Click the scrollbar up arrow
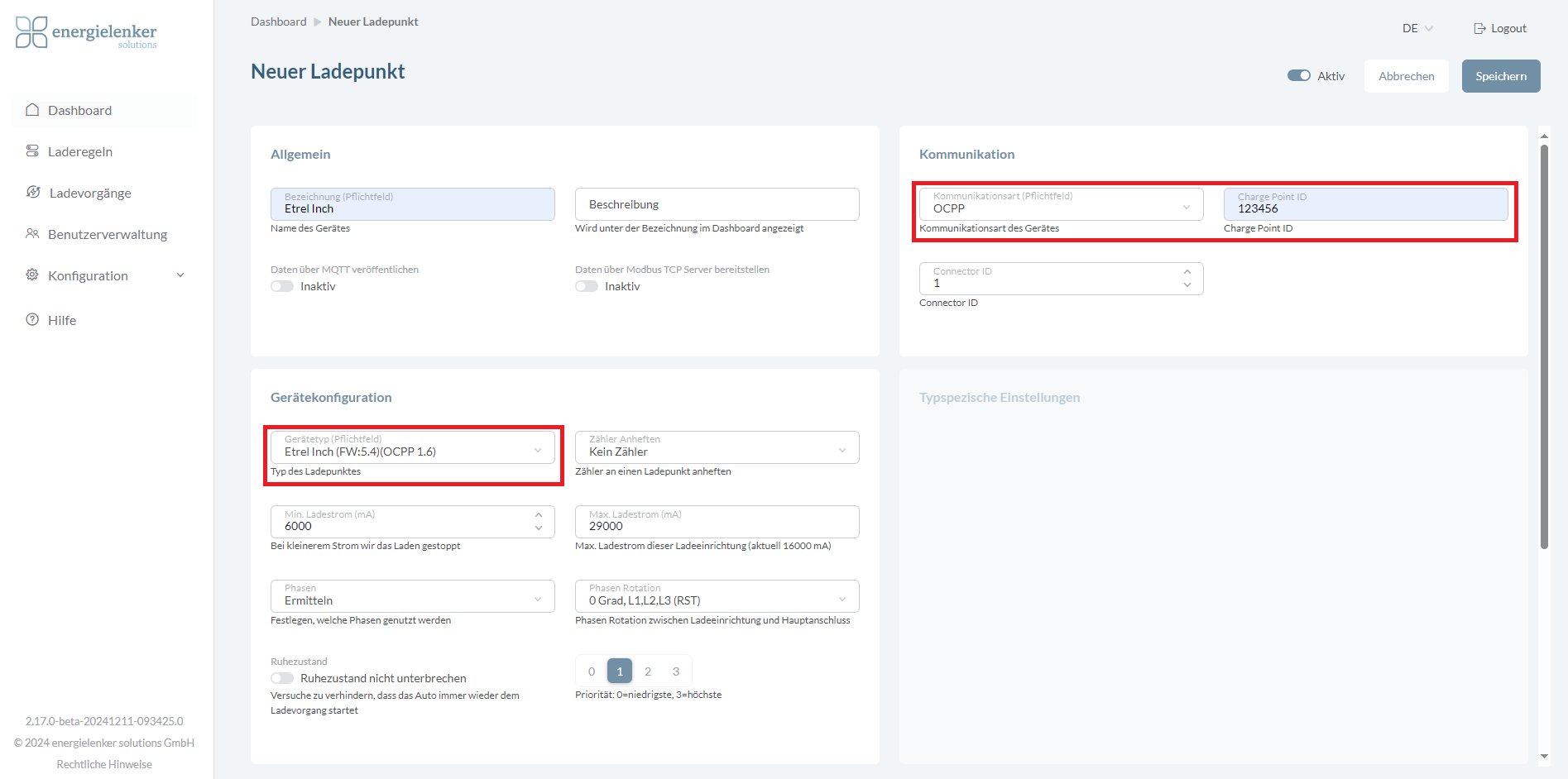The width and height of the screenshot is (1568, 779). click(x=1544, y=136)
